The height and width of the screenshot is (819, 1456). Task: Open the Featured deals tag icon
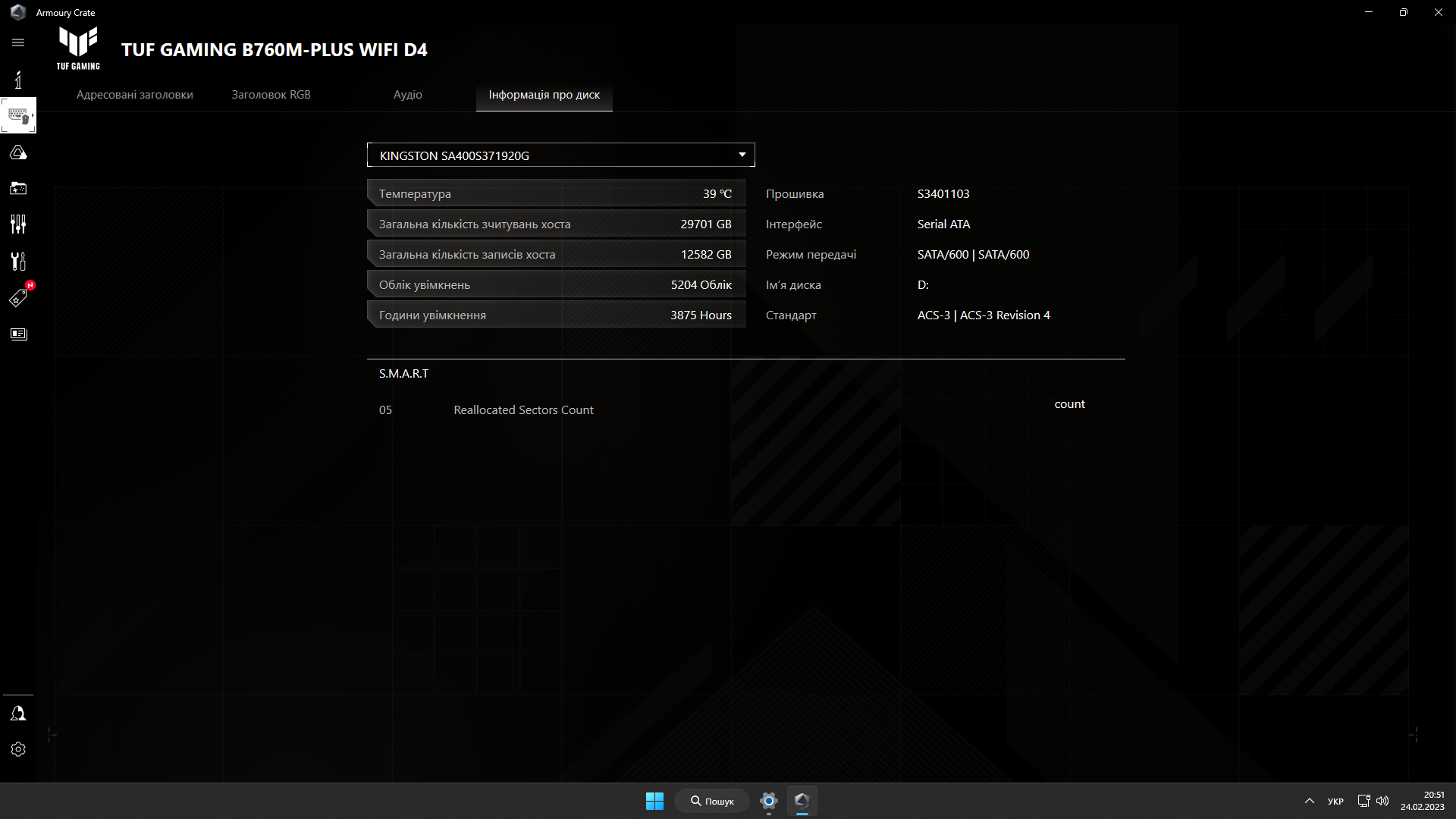coord(18,298)
